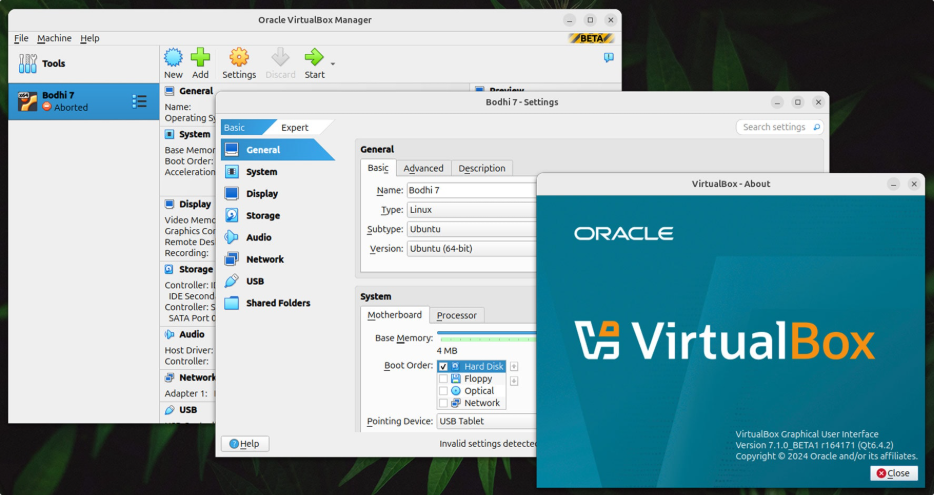Start the VM with green arrow icon
Viewport: 934px width, 495px height.
(x=314, y=57)
